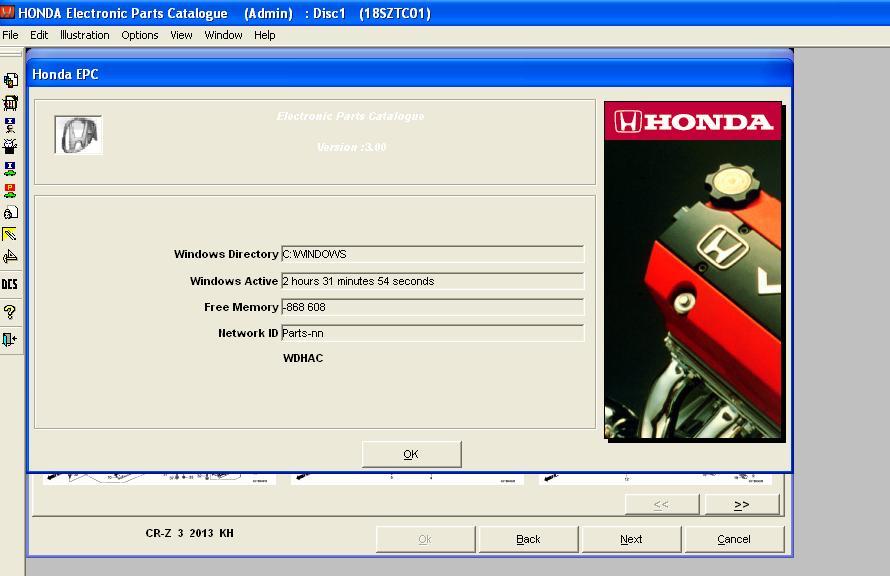Open the Illustration menu
The height and width of the screenshot is (576, 890).
click(85, 35)
